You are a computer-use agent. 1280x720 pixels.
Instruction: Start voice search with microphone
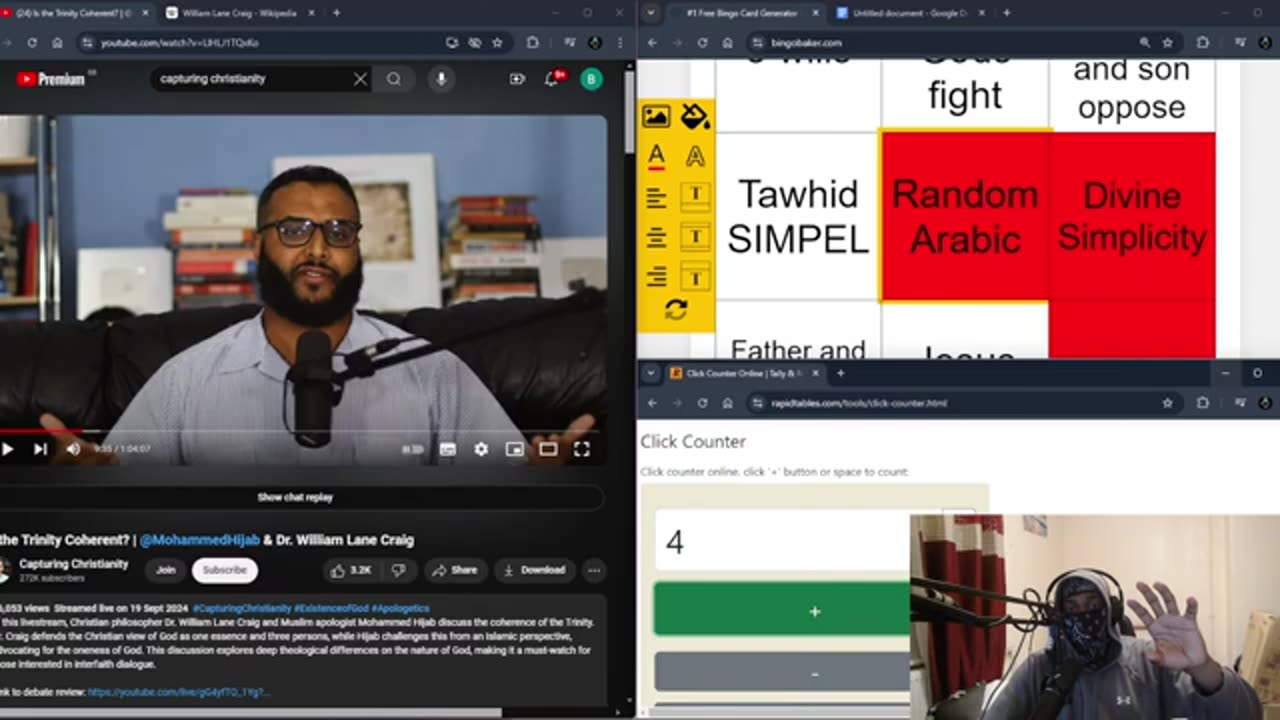tap(441, 79)
